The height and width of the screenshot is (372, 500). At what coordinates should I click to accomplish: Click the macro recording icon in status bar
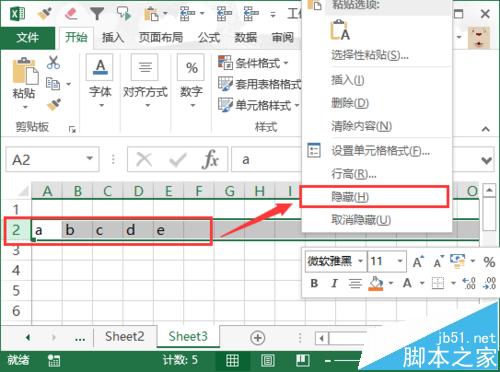pyautogui.click(x=54, y=360)
